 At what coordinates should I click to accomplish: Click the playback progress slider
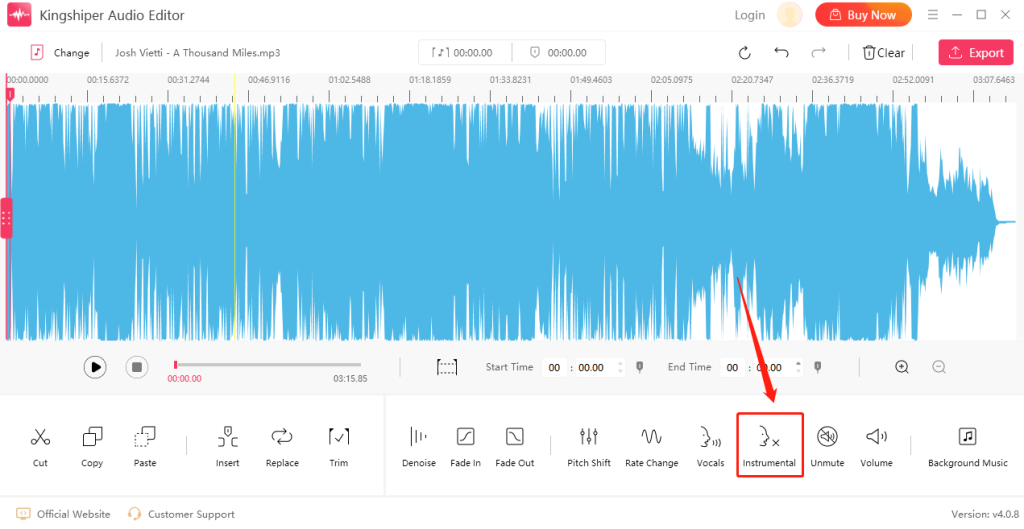[x=268, y=365]
